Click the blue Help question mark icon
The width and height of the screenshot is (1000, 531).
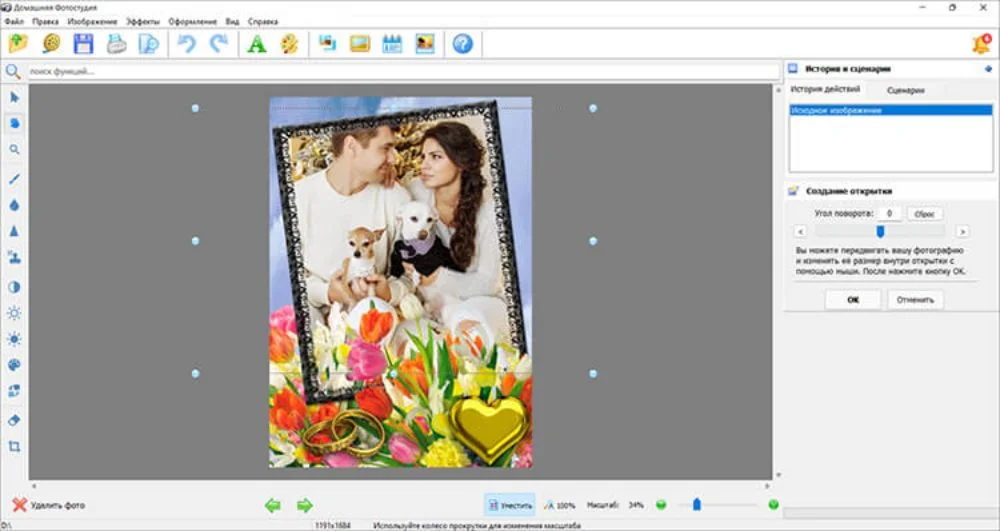click(x=462, y=44)
